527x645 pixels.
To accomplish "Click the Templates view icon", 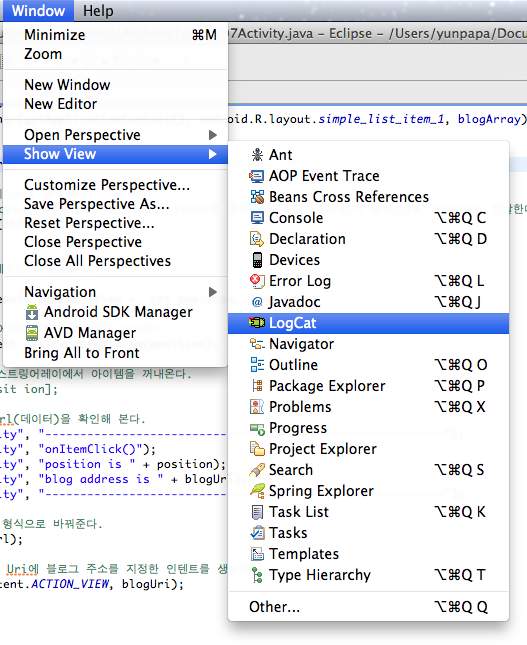I will [257, 554].
